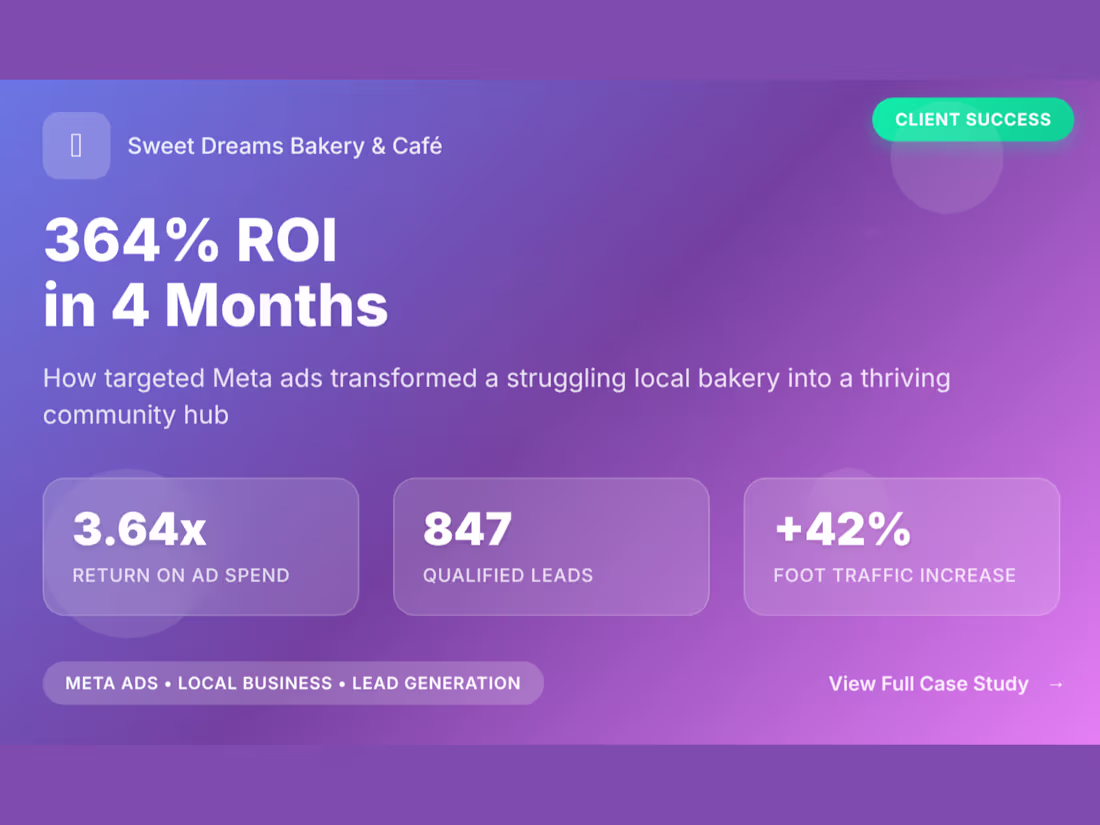This screenshot has width=1100, height=825.
Task: Click the FOOT TRAFFIC INCREASE label
Action: tap(894, 575)
